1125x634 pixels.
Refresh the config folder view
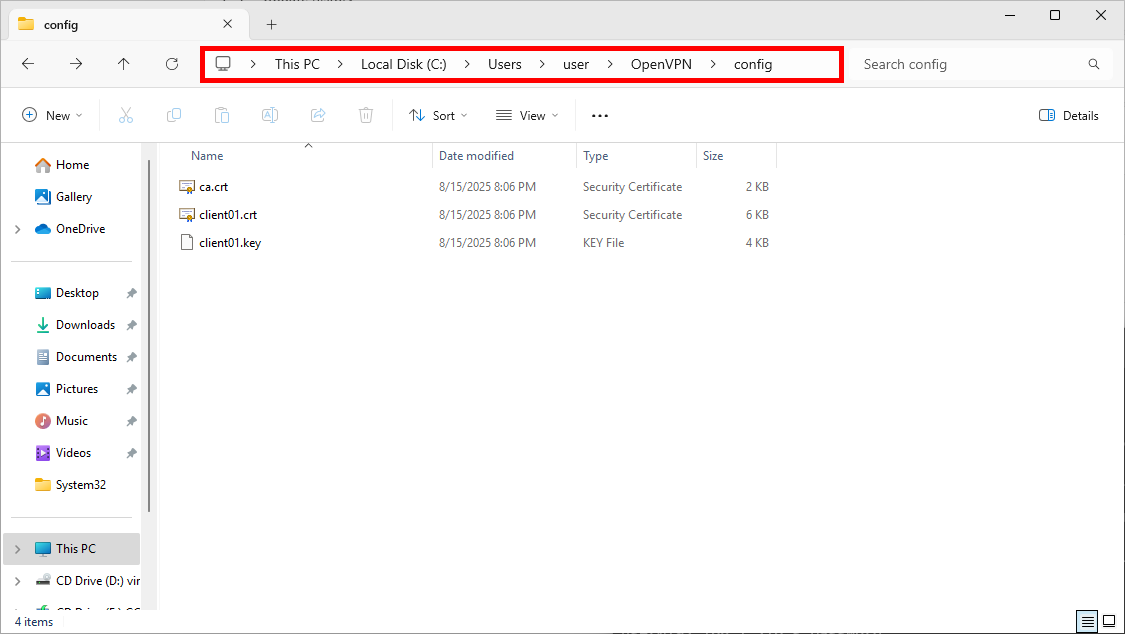click(171, 63)
